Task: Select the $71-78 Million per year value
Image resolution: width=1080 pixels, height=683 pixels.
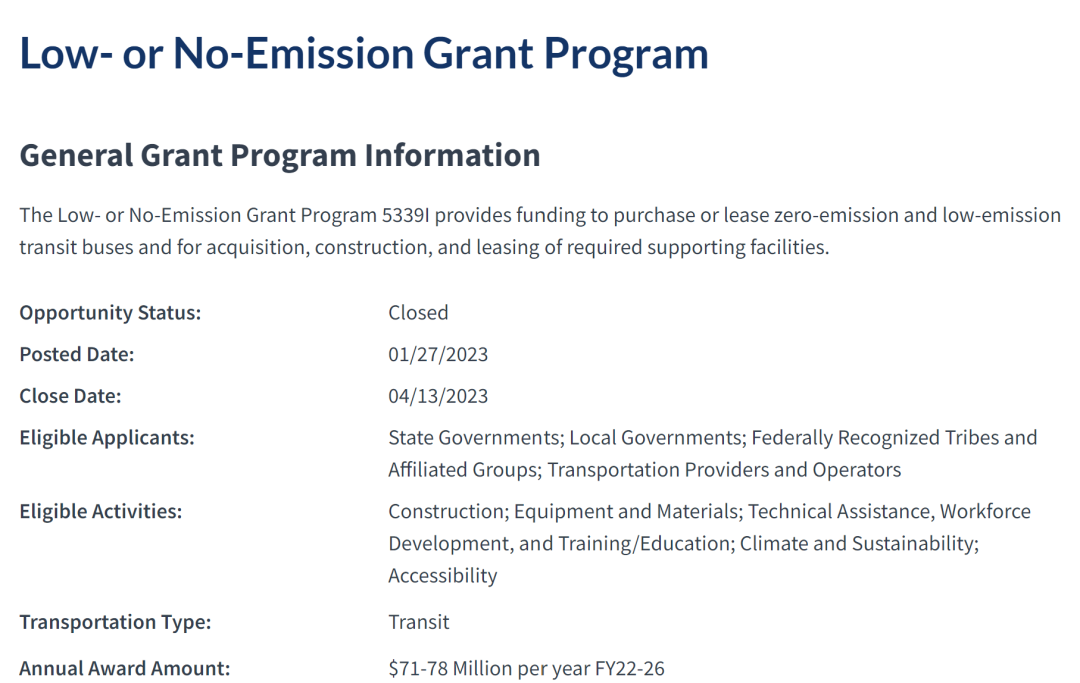Action: click(x=526, y=669)
